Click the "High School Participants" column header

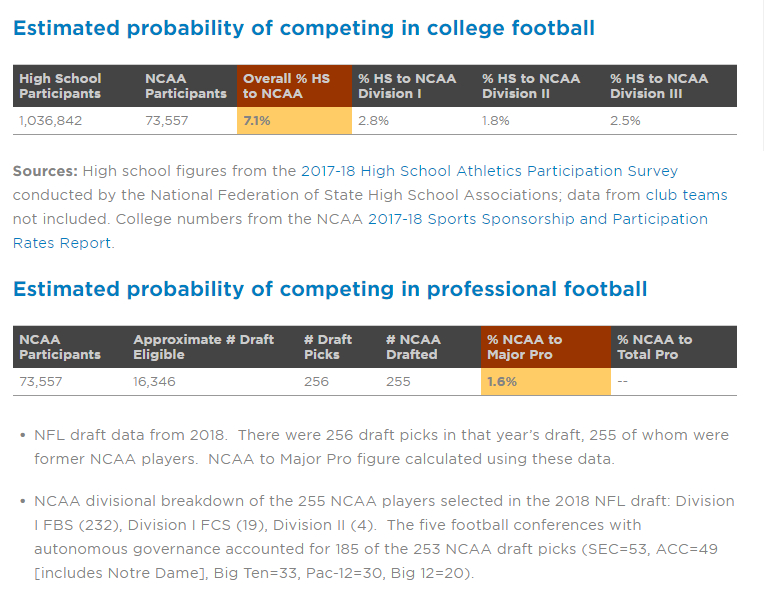[x=60, y=86]
